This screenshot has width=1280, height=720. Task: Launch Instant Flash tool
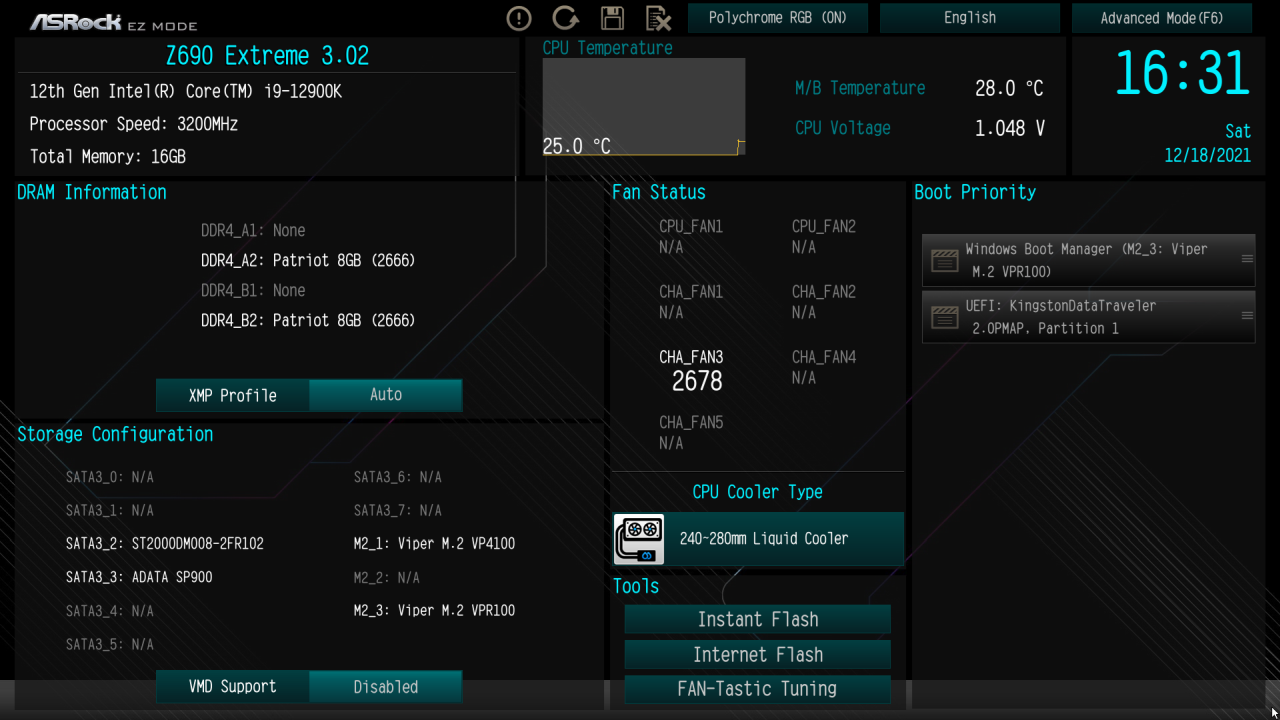pos(758,619)
